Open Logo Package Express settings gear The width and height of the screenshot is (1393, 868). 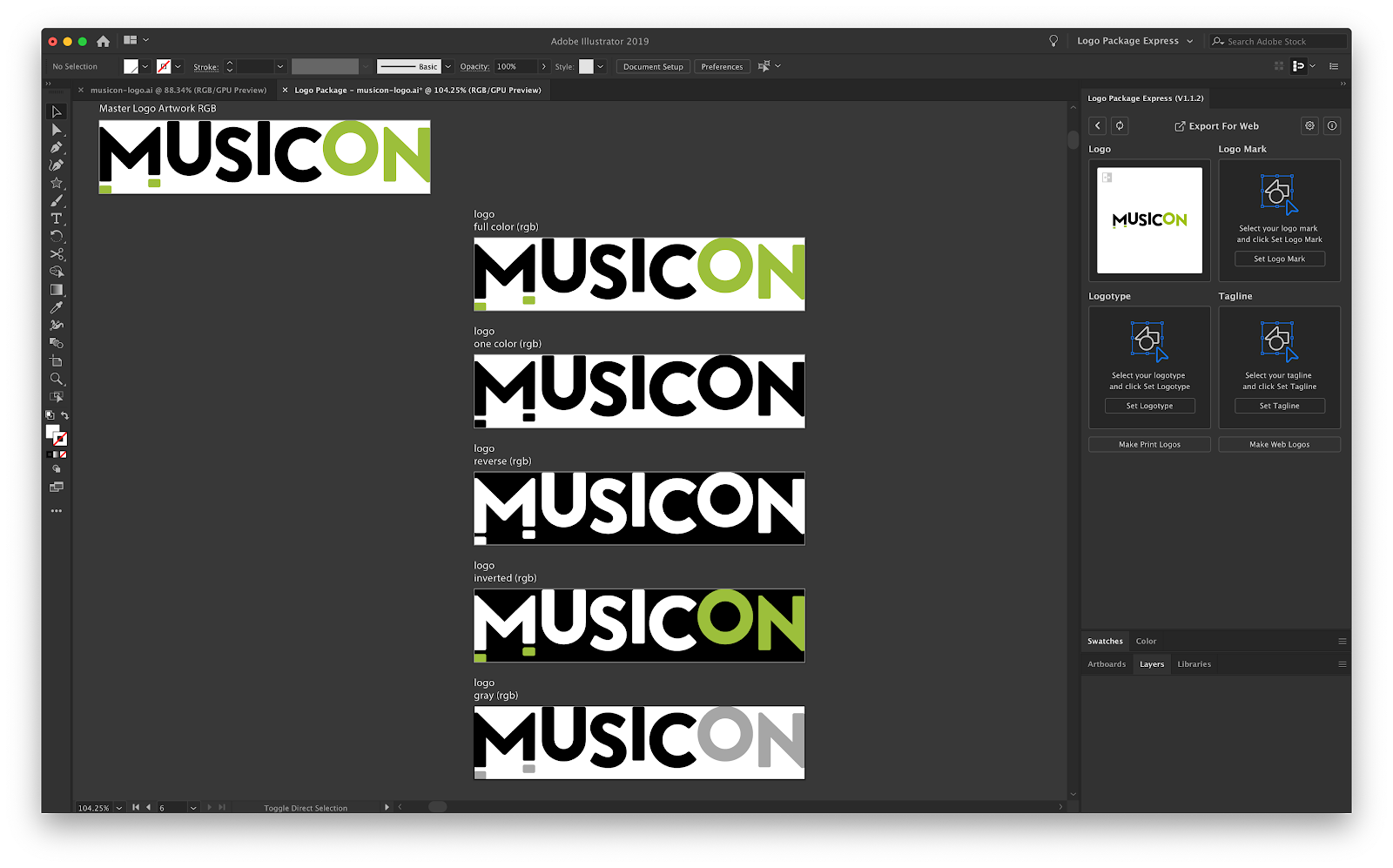click(x=1309, y=126)
